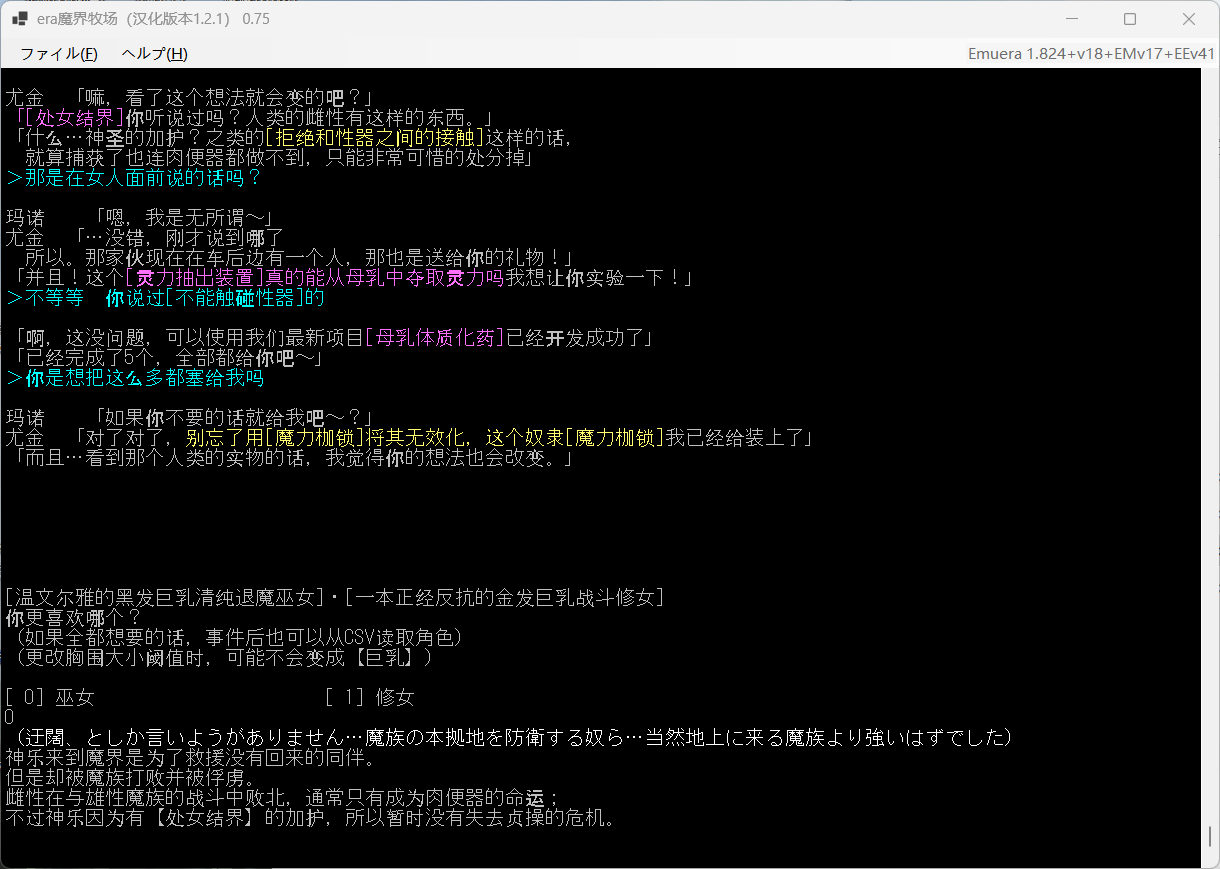Click the line starting 「嘛, 看了这个想法

click(x=223, y=98)
